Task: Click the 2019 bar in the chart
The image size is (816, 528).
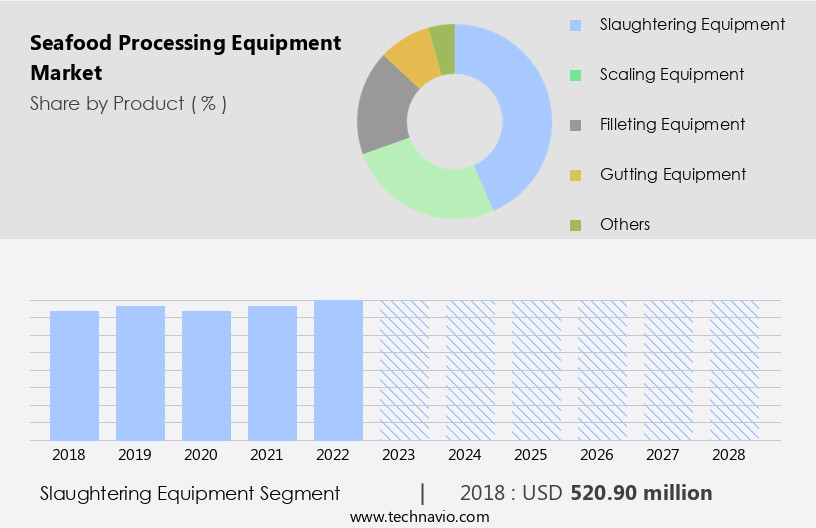Action: (141, 373)
